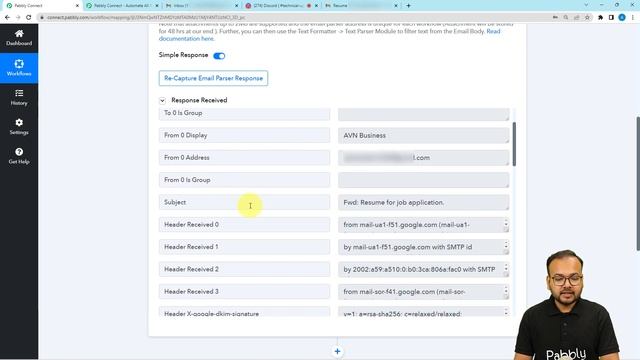
Task: Click the From 0 Is Group label field
Action: coord(244,180)
